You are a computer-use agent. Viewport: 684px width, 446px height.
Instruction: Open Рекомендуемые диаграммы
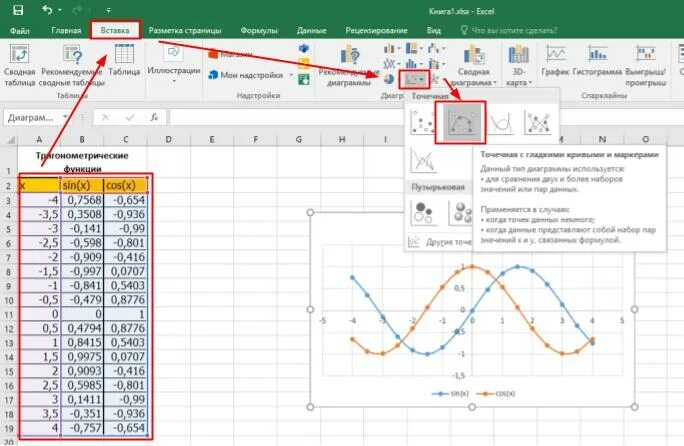(349, 65)
